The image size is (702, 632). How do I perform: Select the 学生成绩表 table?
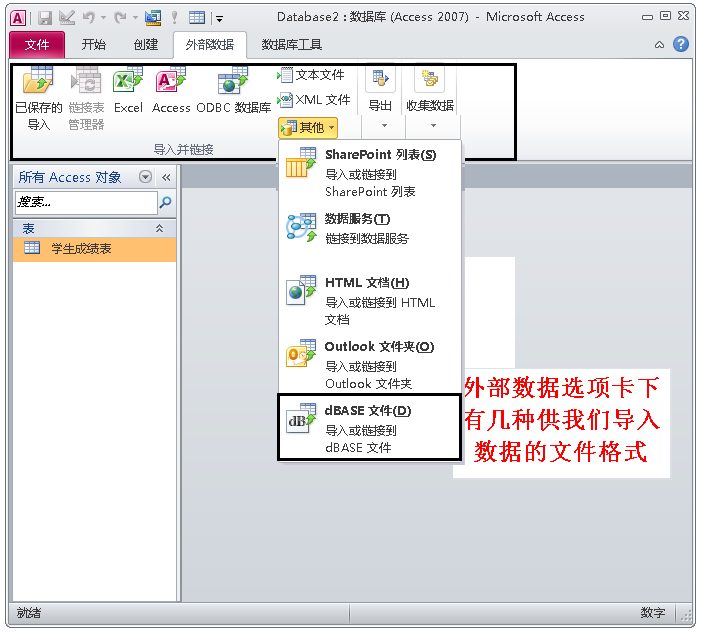pyautogui.click(x=94, y=249)
